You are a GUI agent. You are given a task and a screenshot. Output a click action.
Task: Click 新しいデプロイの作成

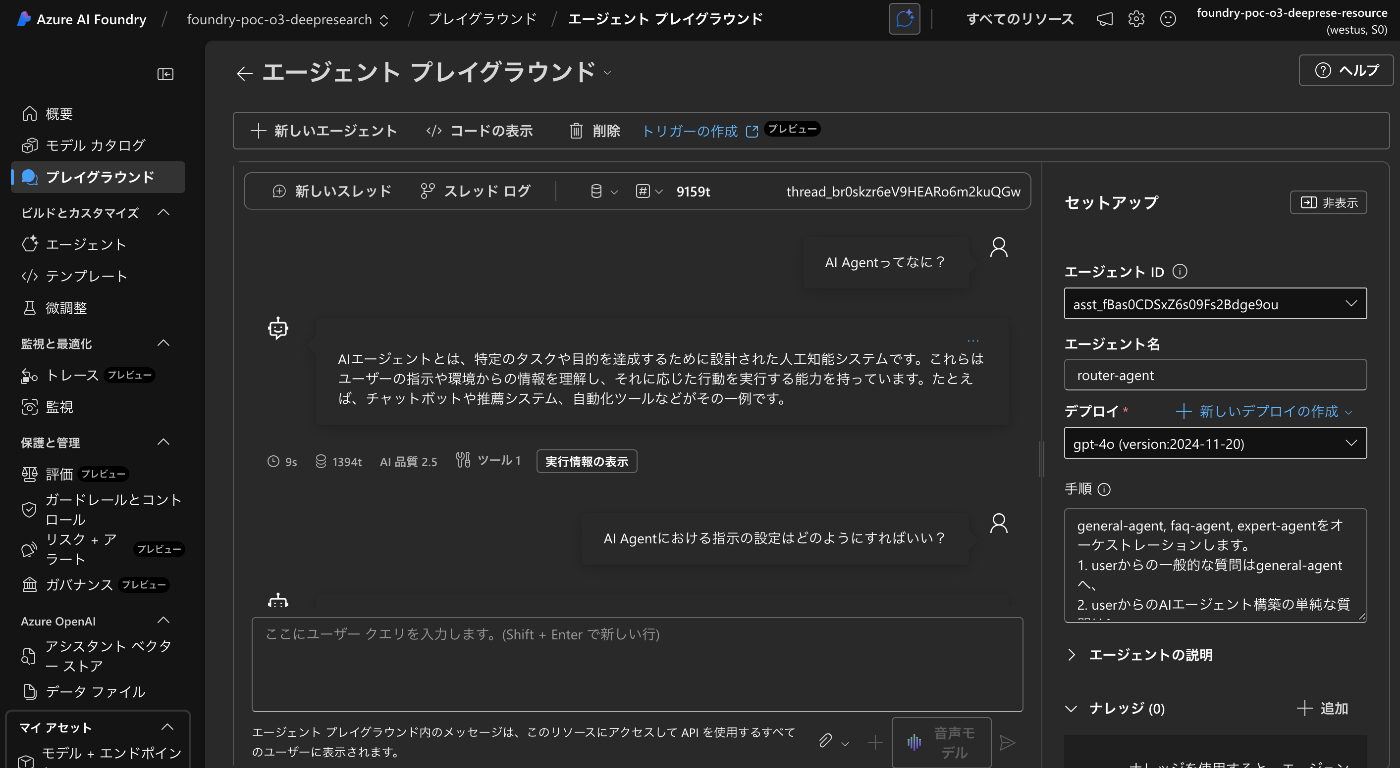click(1264, 411)
